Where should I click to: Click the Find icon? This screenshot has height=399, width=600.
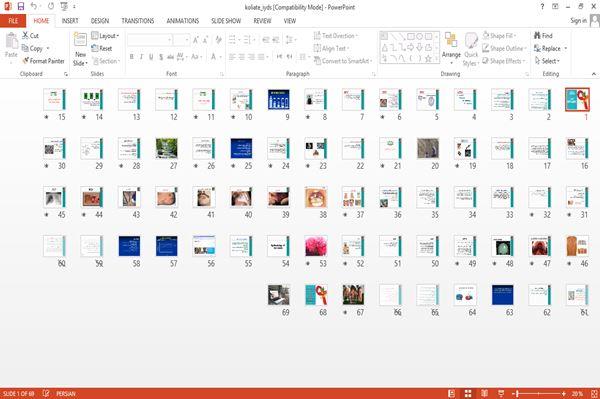pyautogui.click(x=543, y=36)
